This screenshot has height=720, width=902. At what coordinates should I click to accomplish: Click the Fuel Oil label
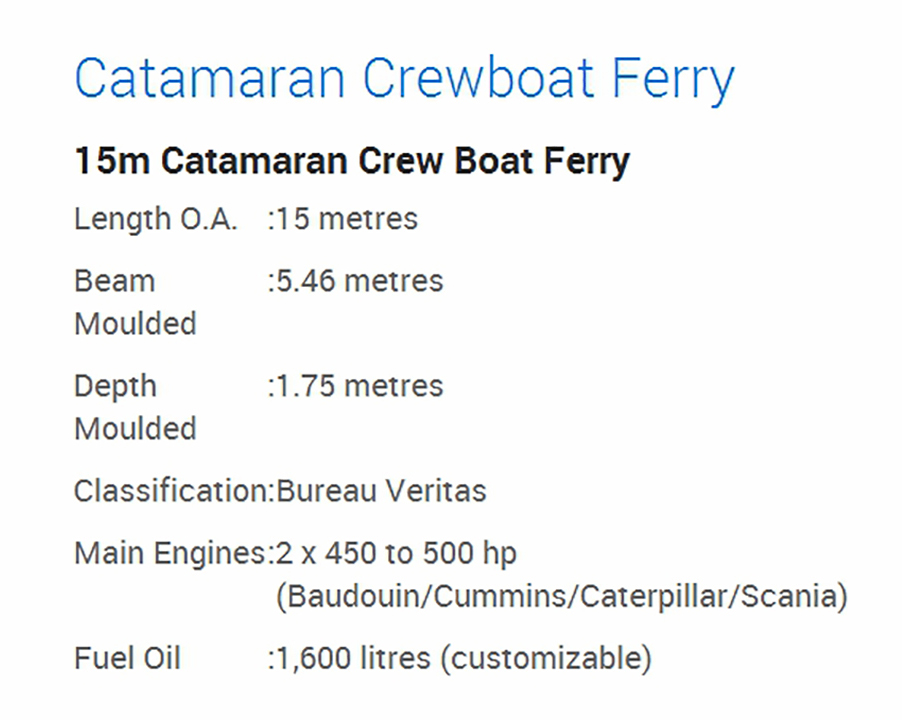(x=127, y=659)
